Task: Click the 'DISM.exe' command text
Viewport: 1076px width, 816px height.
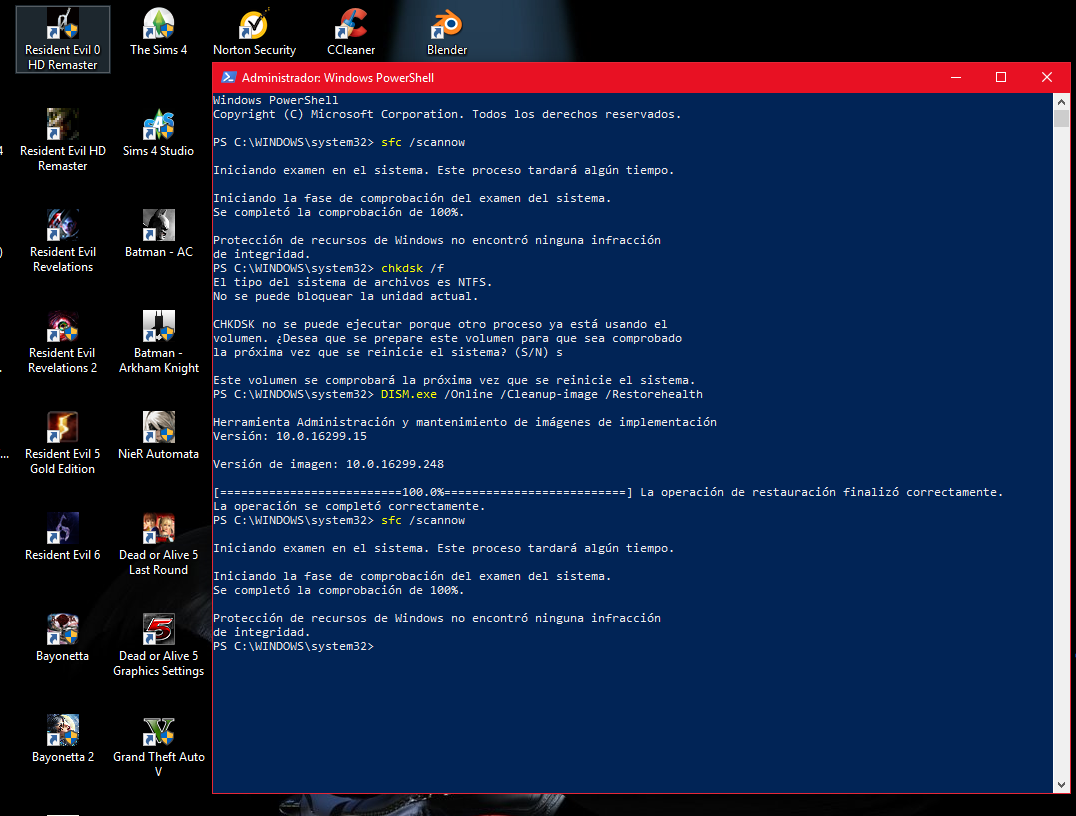Action: pyautogui.click(x=408, y=394)
